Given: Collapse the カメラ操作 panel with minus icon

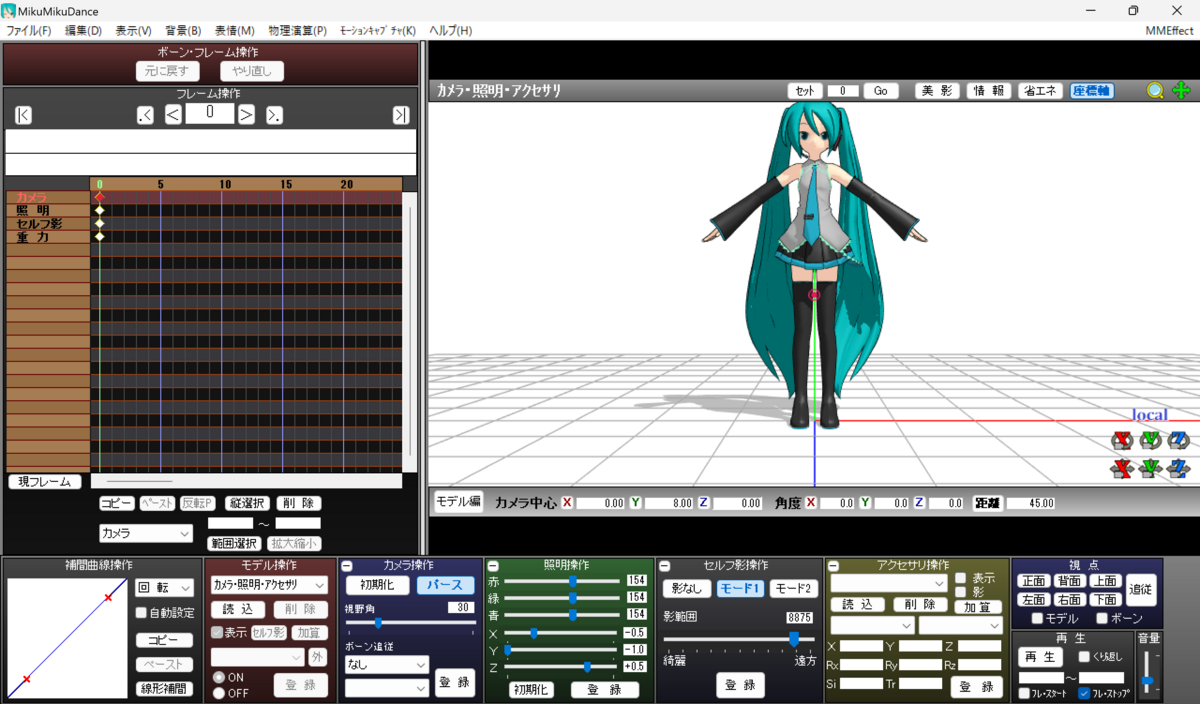Looking at the screenshot, I should pyautogui.click(x=346, y=566).
